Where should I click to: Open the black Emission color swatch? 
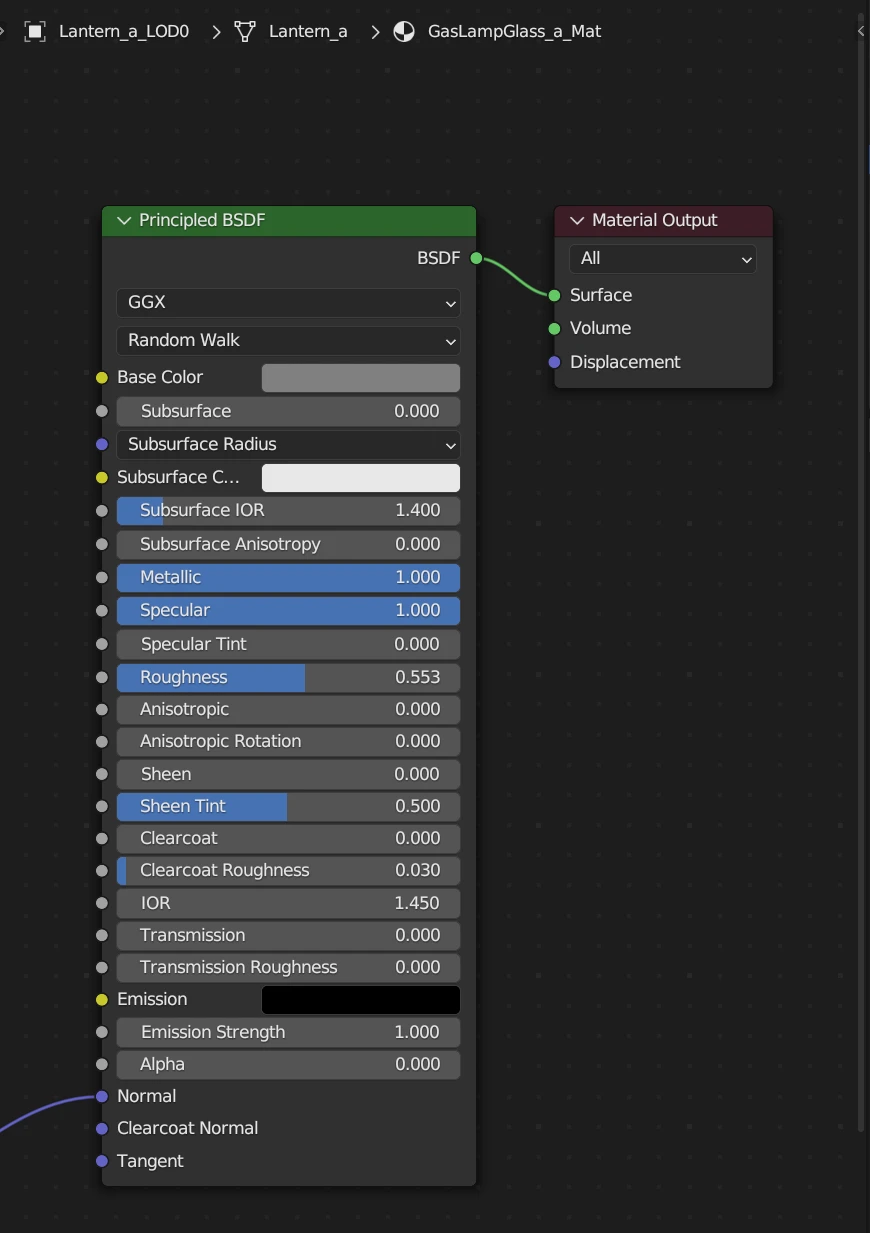point(360,1000)
